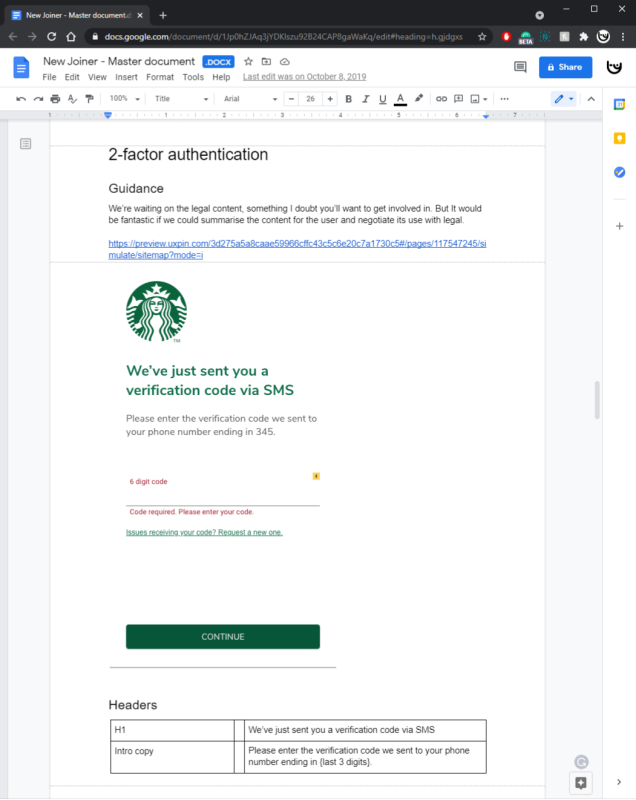This screenshot has height=800, width=636.
Task: Open the text color picker
Action: [400, 99]
